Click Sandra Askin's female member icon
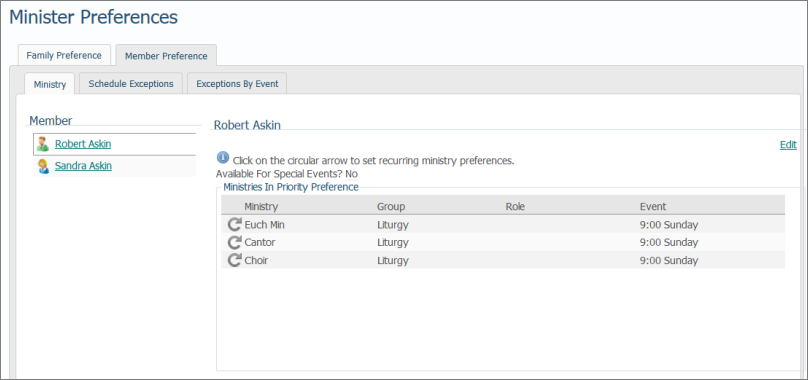Screen dimensions: 808x380 pos(43,166)
